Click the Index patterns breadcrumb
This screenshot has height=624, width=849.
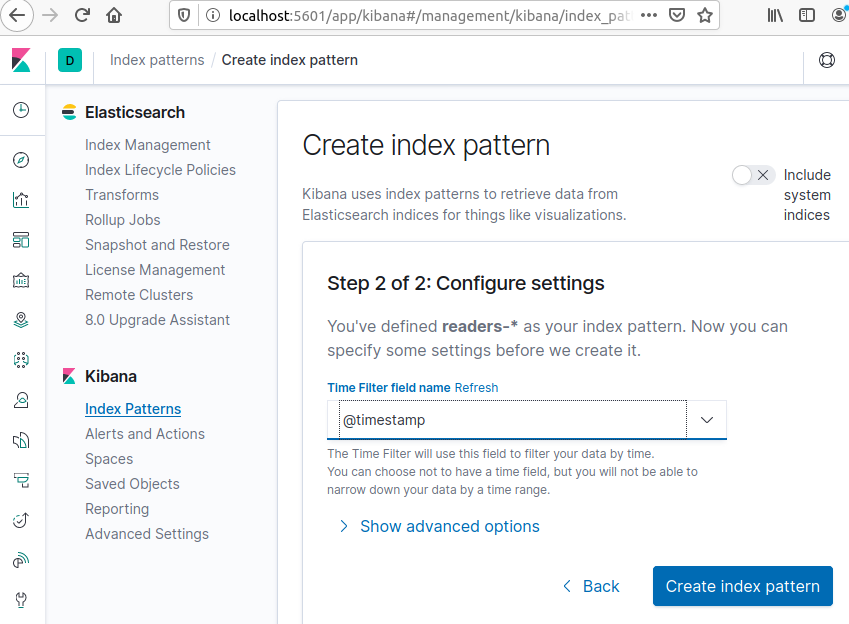tap(157, 60)
